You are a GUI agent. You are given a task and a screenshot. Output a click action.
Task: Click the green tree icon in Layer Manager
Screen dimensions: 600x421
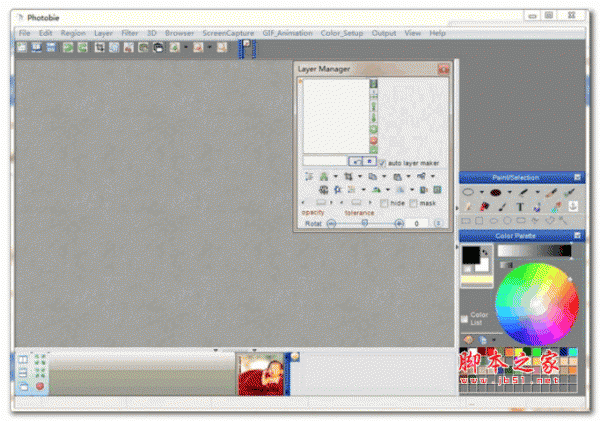(x=324, y=176)
